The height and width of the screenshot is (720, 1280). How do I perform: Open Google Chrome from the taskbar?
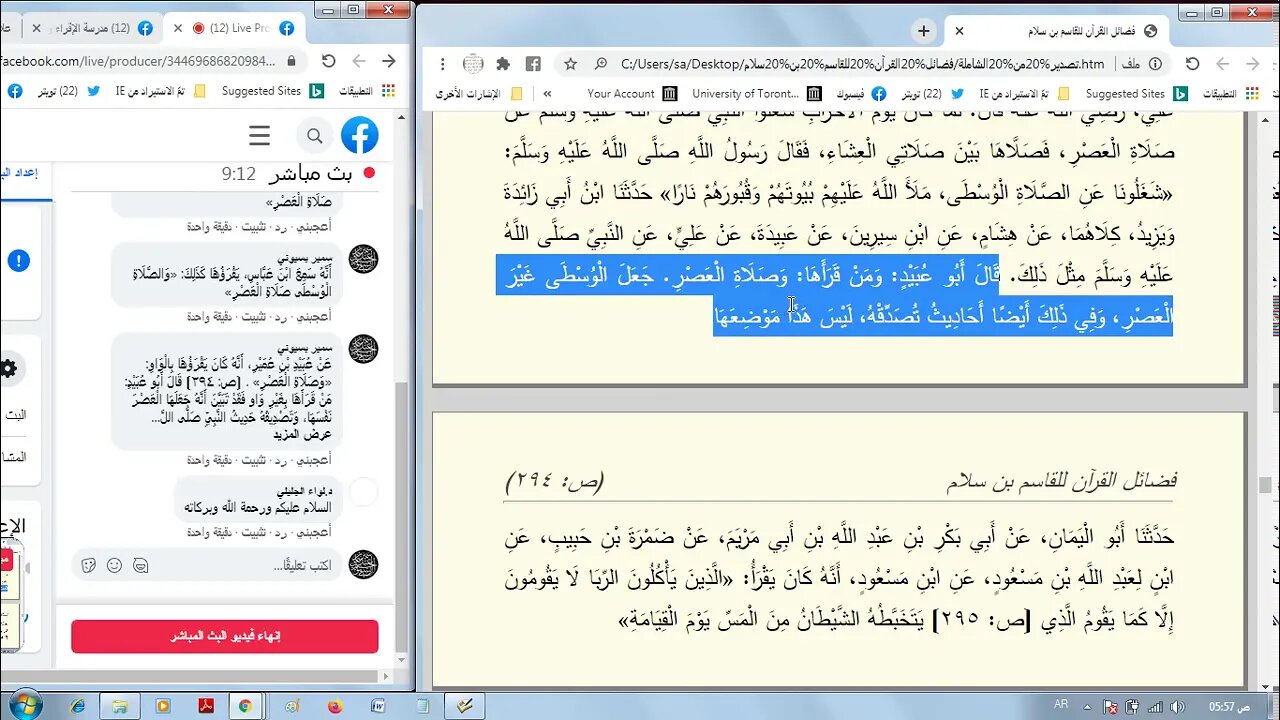[x=246, y=706]
